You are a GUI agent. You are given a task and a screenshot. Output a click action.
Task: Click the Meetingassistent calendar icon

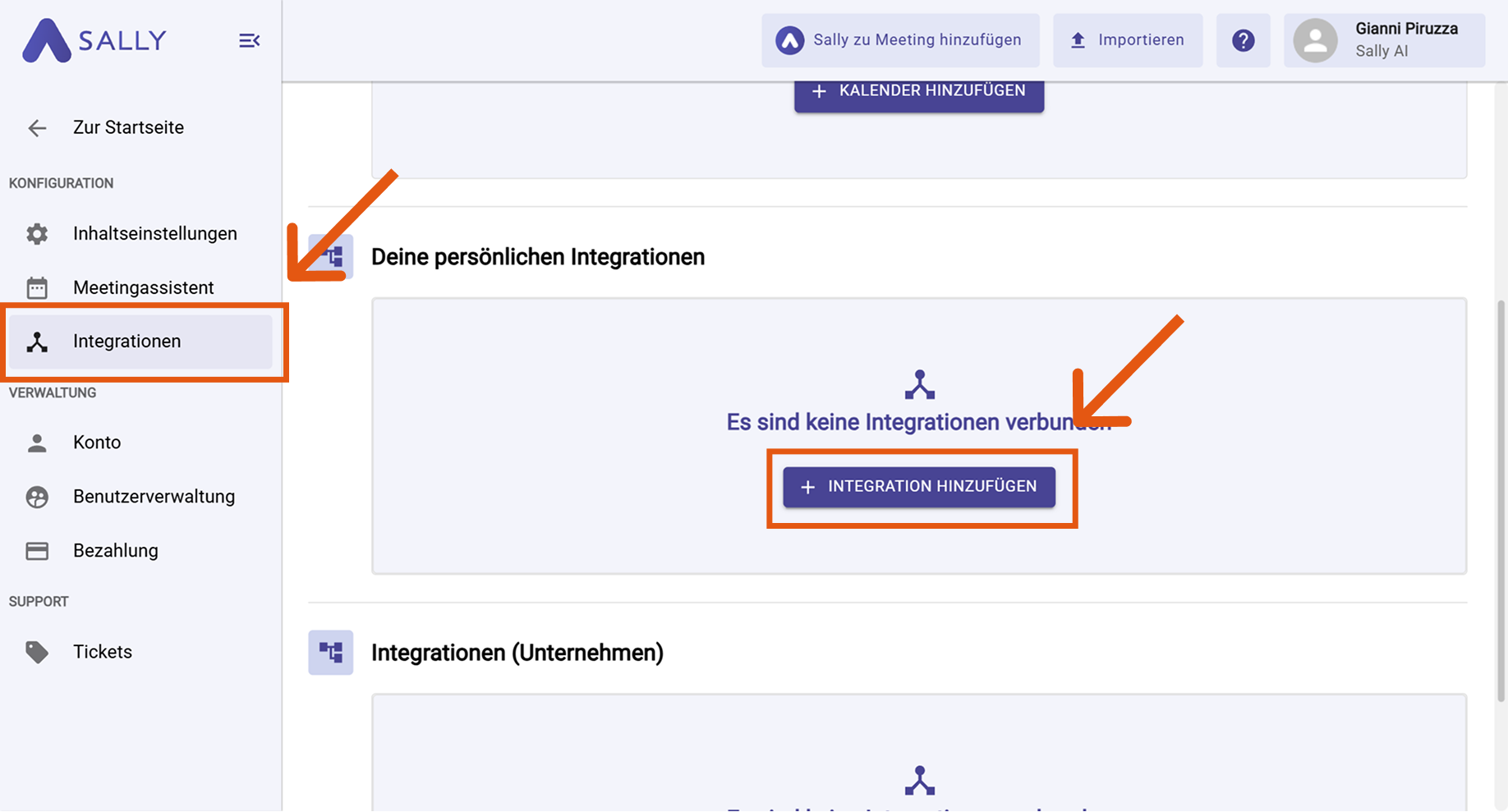(37, 288)
